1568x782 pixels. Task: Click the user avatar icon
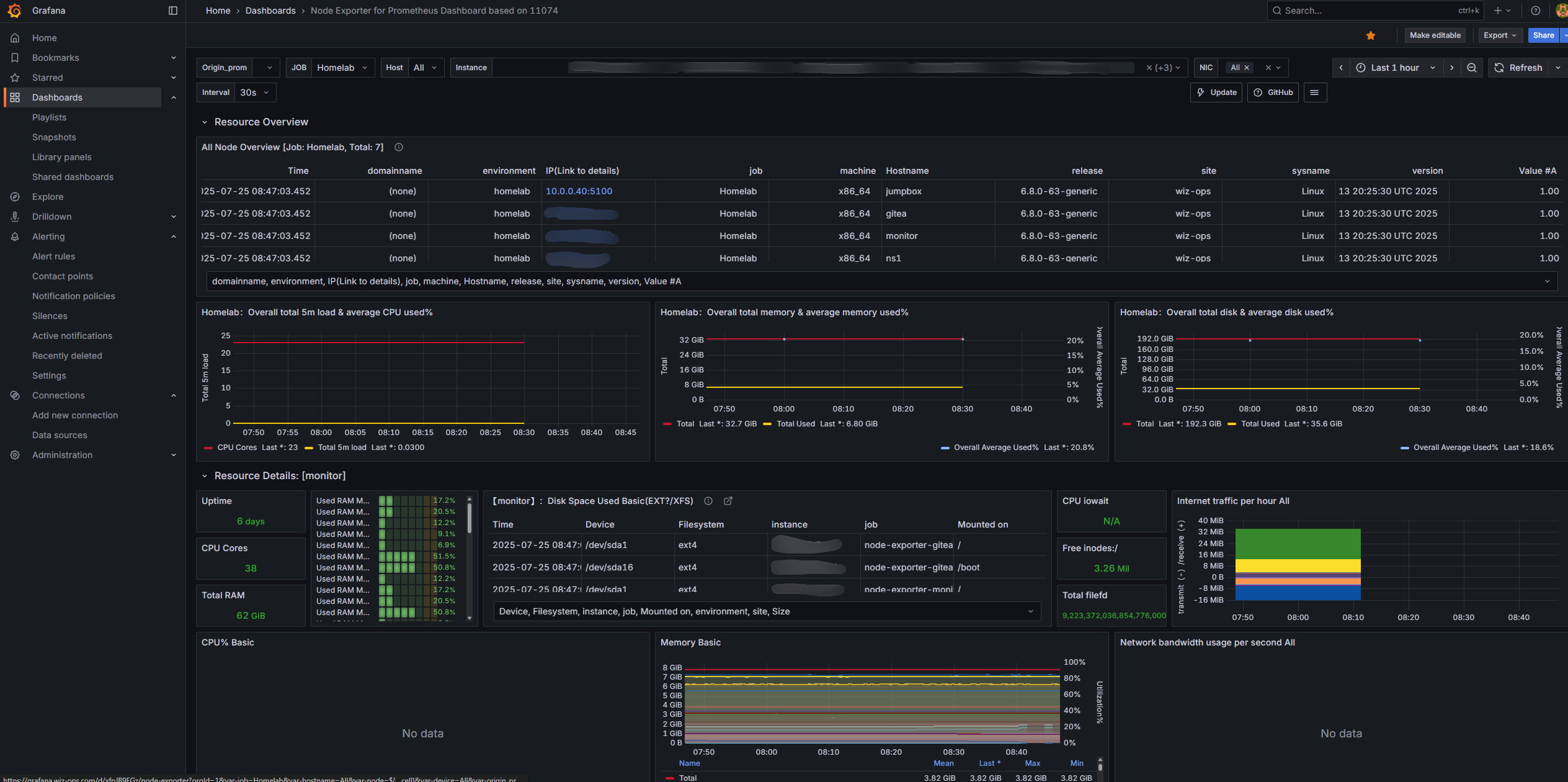[x=1562, y=11]
